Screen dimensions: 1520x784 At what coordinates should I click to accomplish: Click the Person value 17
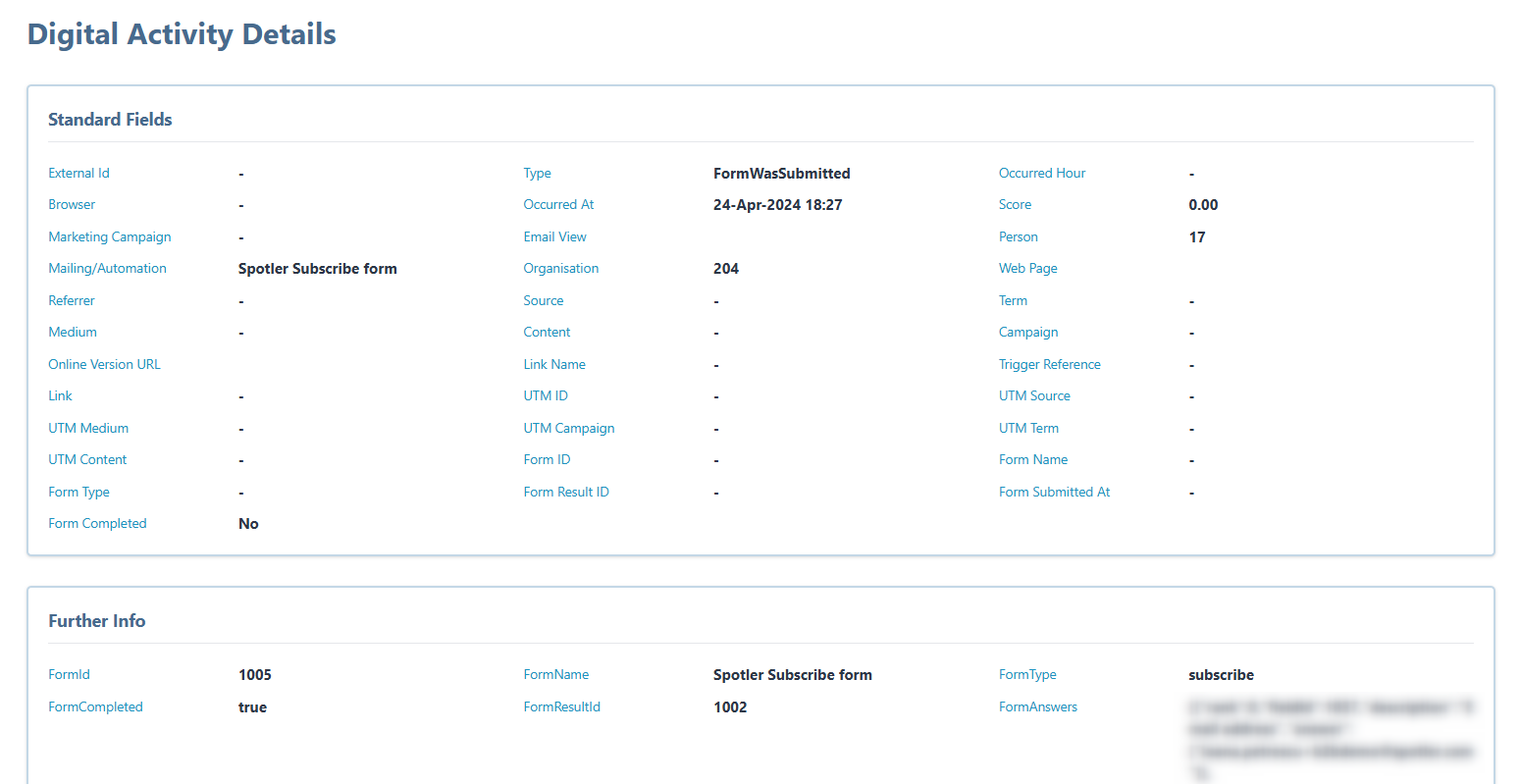coord(1196,237)
